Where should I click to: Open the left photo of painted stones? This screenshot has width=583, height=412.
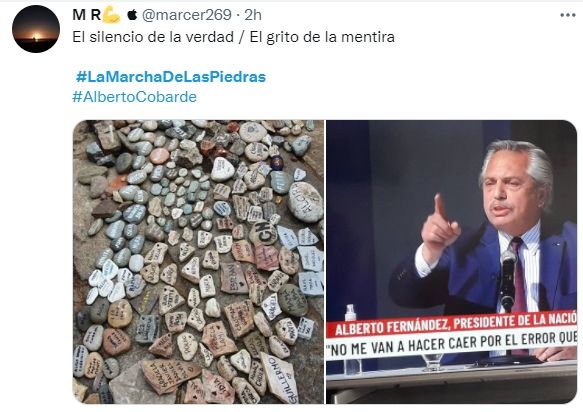[198, 262]
